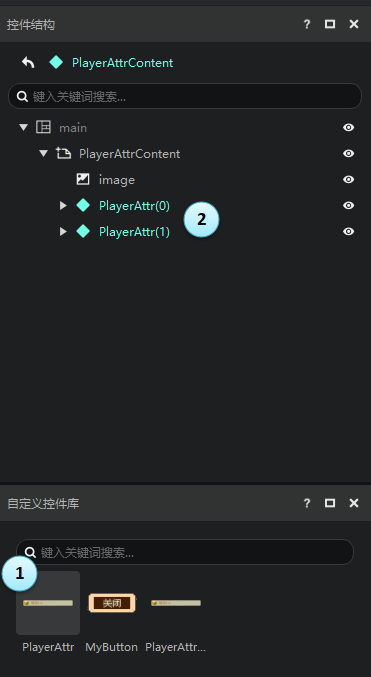Click the back arrow beside PlayerAttrContent
The image size is (371, 677).
(x=28, y=63)
